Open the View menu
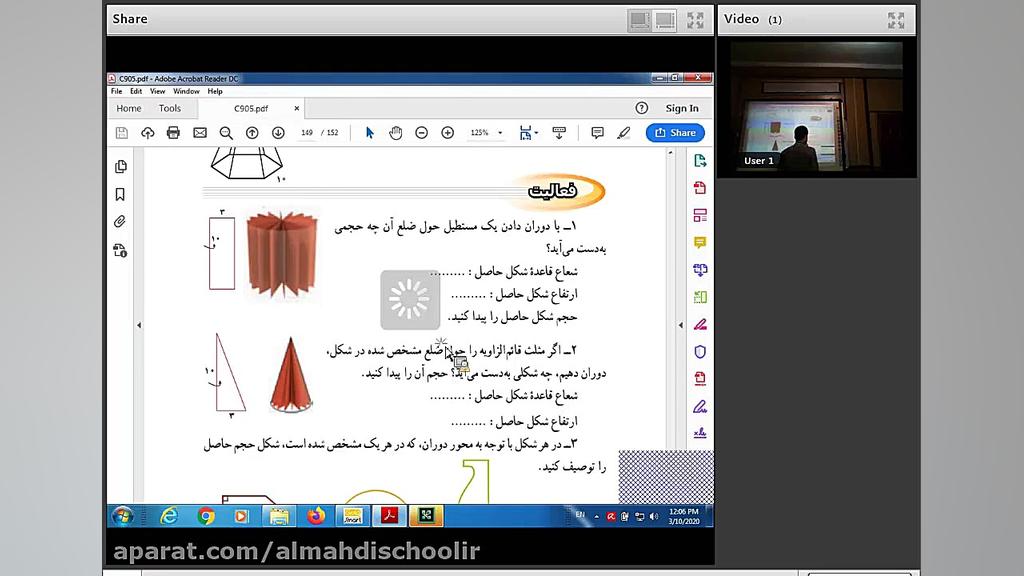The image size is (1024, 576). click(157, 90)
